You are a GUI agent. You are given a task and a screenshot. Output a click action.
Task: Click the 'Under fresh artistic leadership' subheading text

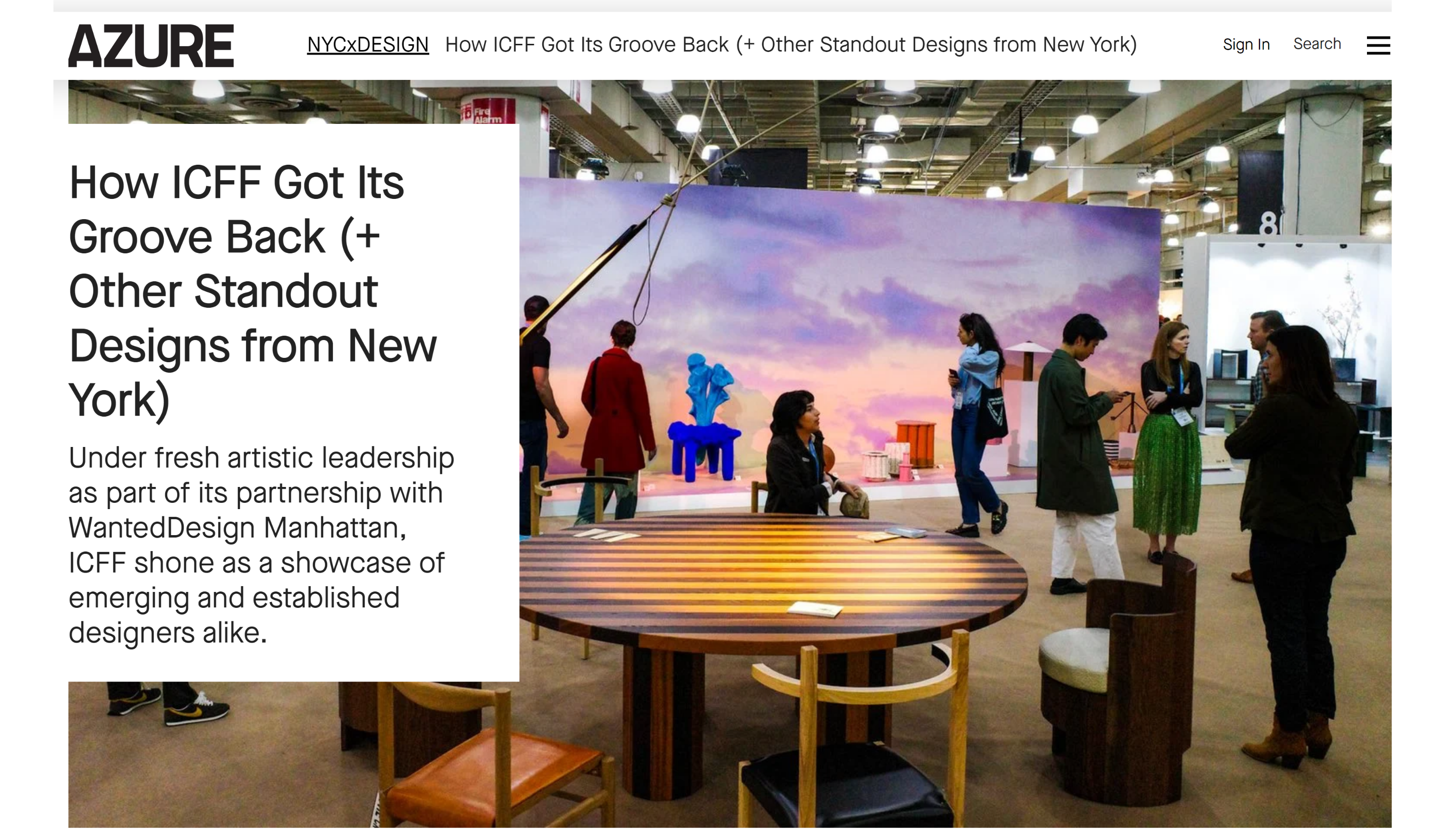coord(261,545)
